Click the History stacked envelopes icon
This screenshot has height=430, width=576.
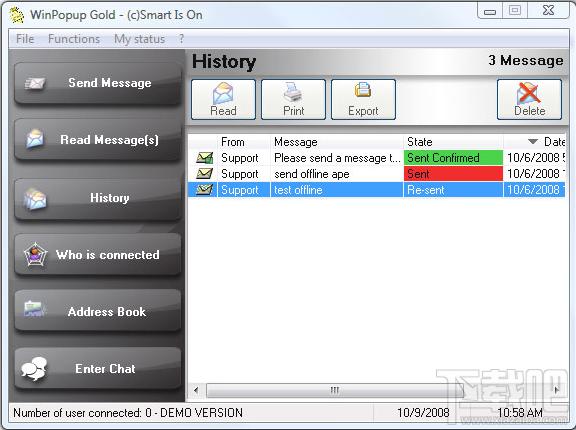[x=35, y=199]
